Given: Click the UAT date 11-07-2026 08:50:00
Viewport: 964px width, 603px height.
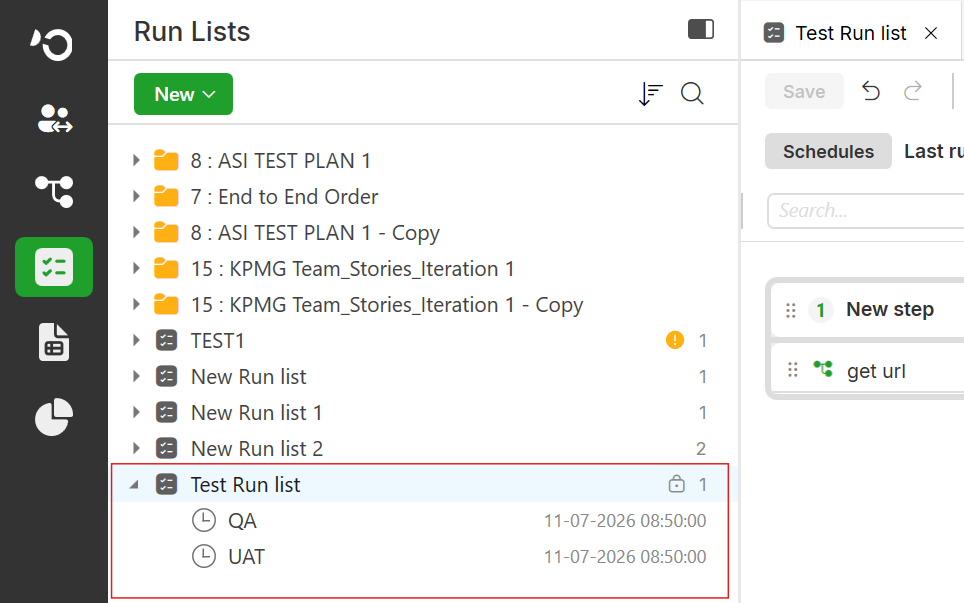Looking at the screenshot, I should pos(625,556).
